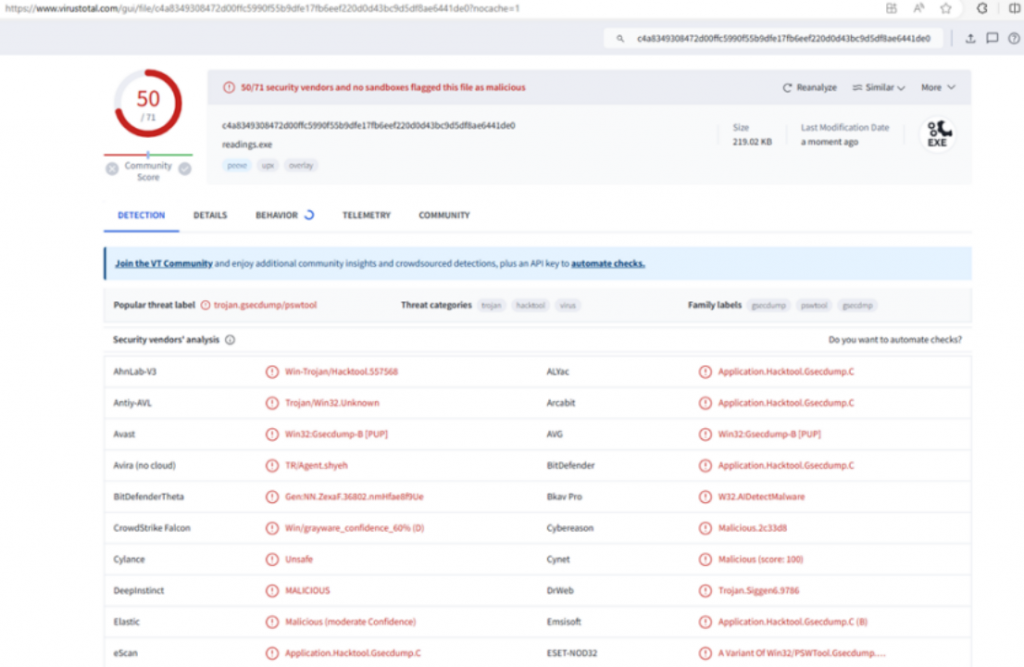Click the alert icon beside Cynet result
The image size is (1024, 667).
[x=705, y=559]
